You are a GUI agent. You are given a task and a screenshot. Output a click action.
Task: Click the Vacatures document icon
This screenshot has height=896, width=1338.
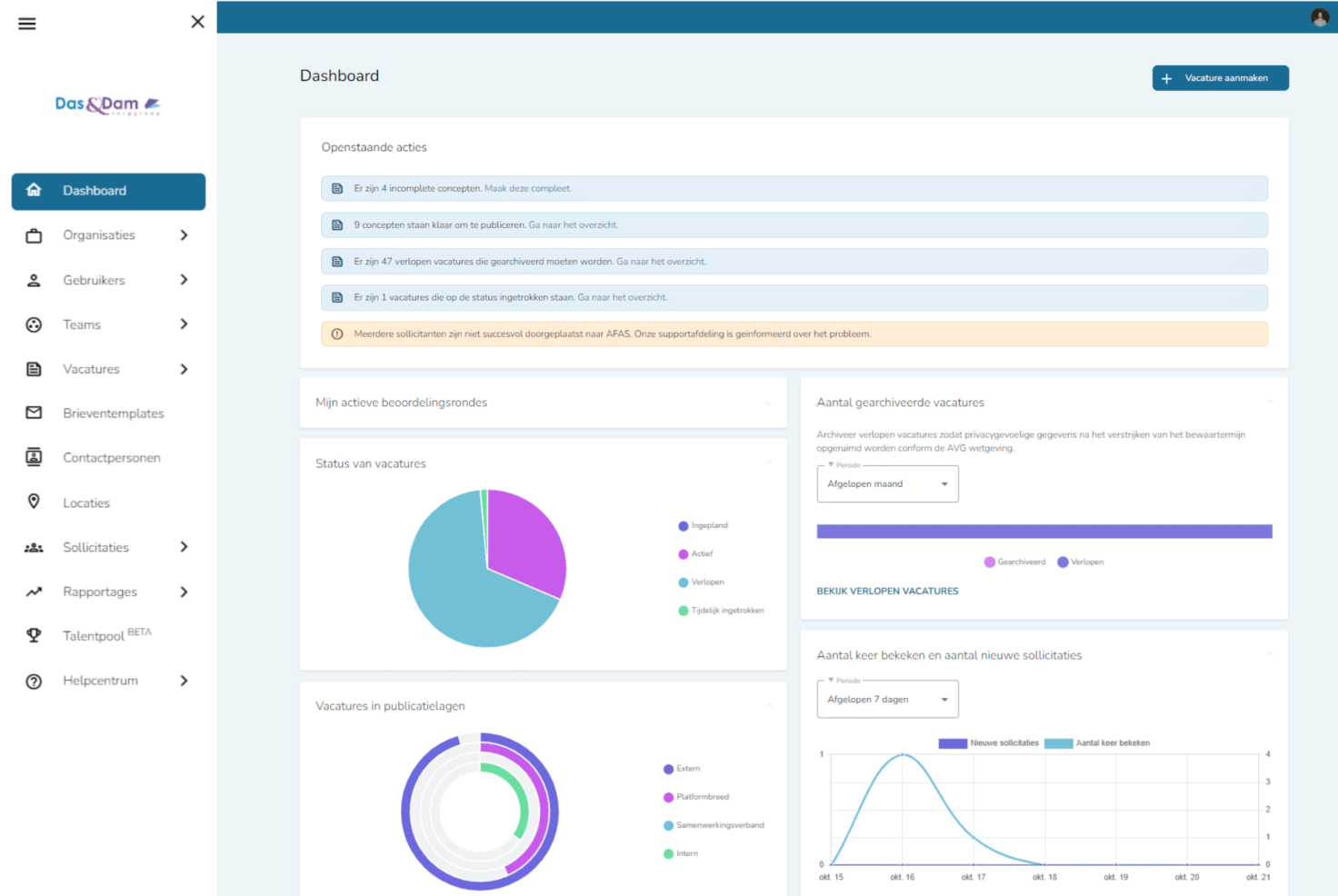(34, 369)
